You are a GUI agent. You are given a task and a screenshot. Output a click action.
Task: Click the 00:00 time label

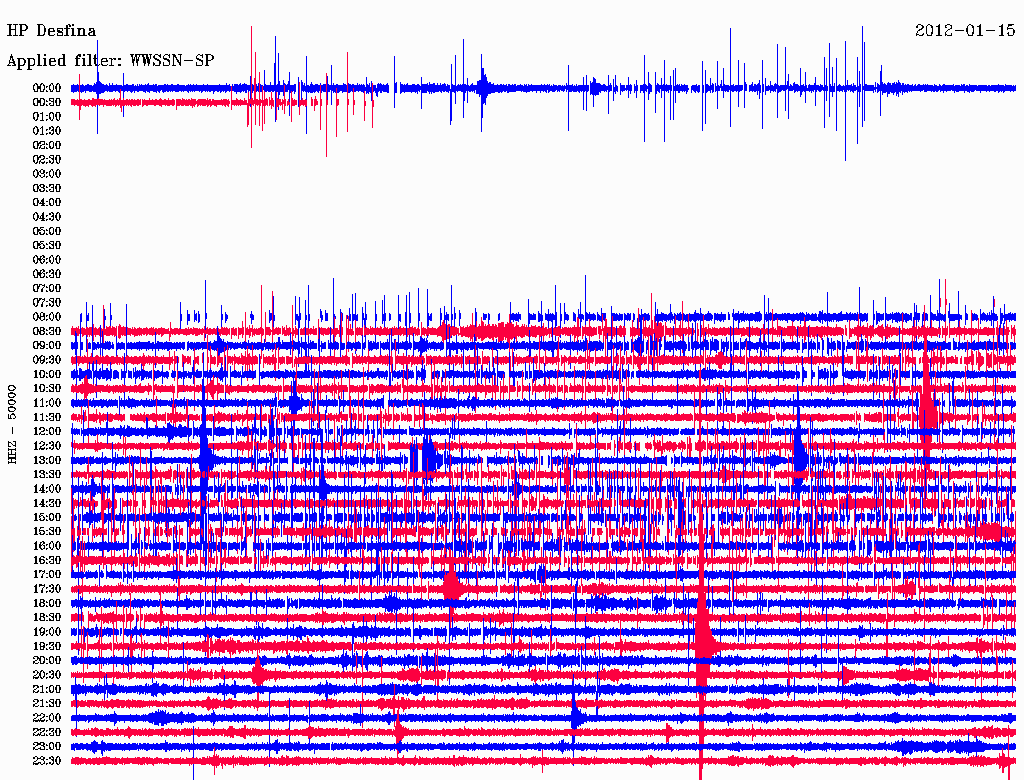[x=47, y=88]
